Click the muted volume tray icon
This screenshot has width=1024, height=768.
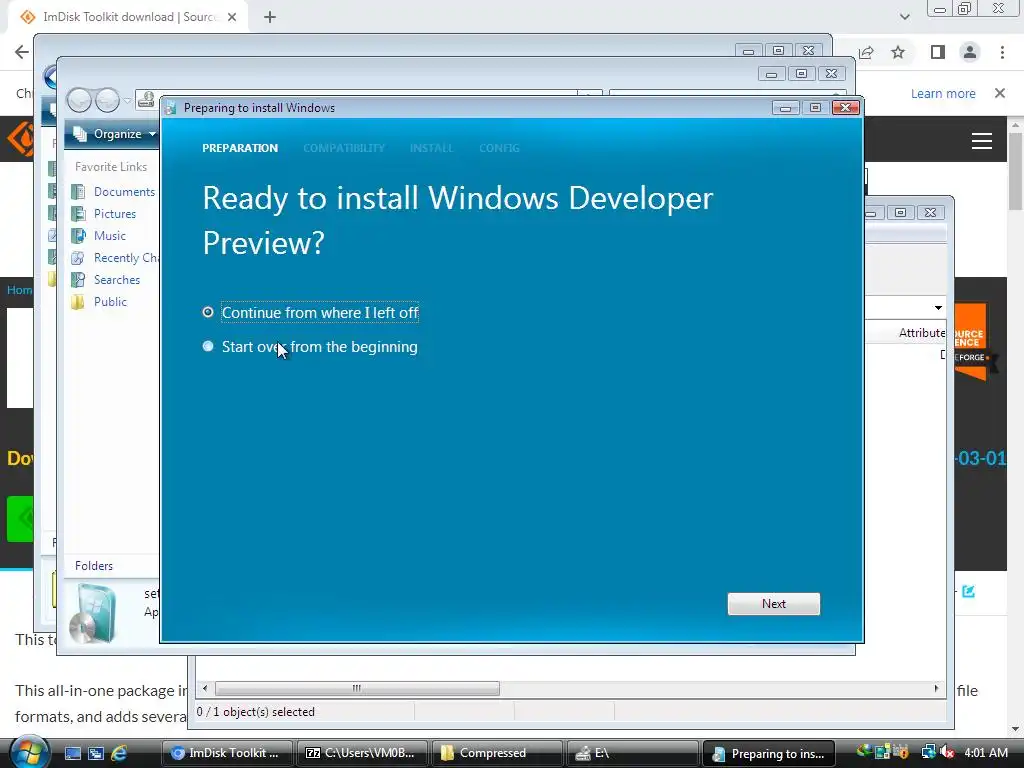[x=947, y=752]
